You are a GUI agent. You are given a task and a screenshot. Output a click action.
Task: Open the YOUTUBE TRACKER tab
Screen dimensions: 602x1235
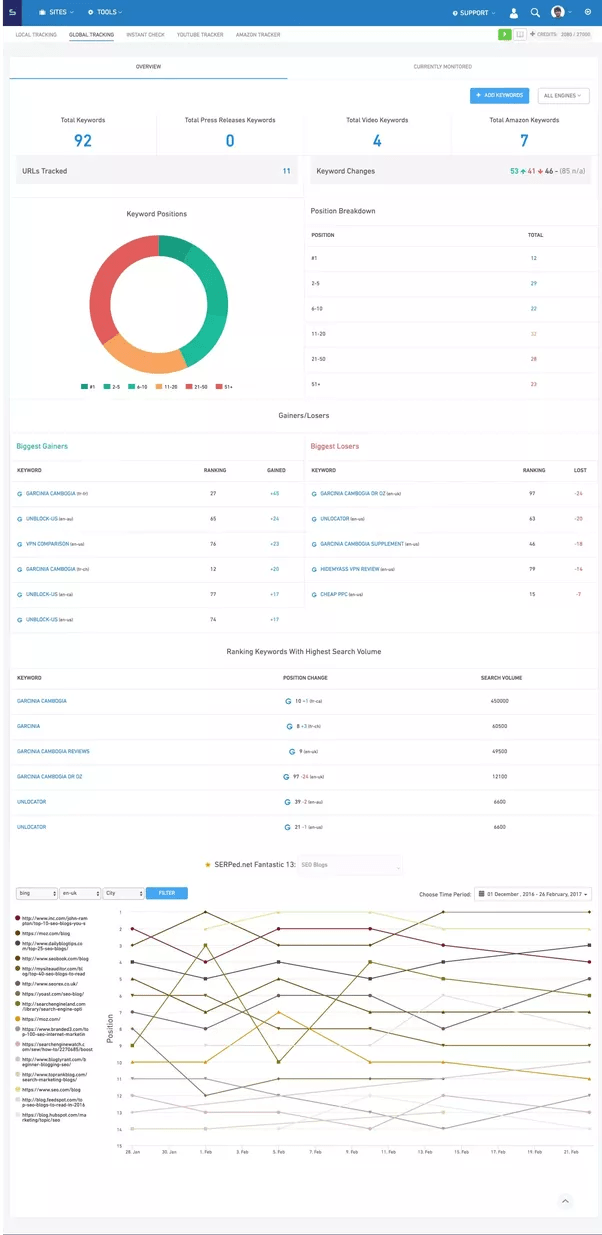pos(200,34)
